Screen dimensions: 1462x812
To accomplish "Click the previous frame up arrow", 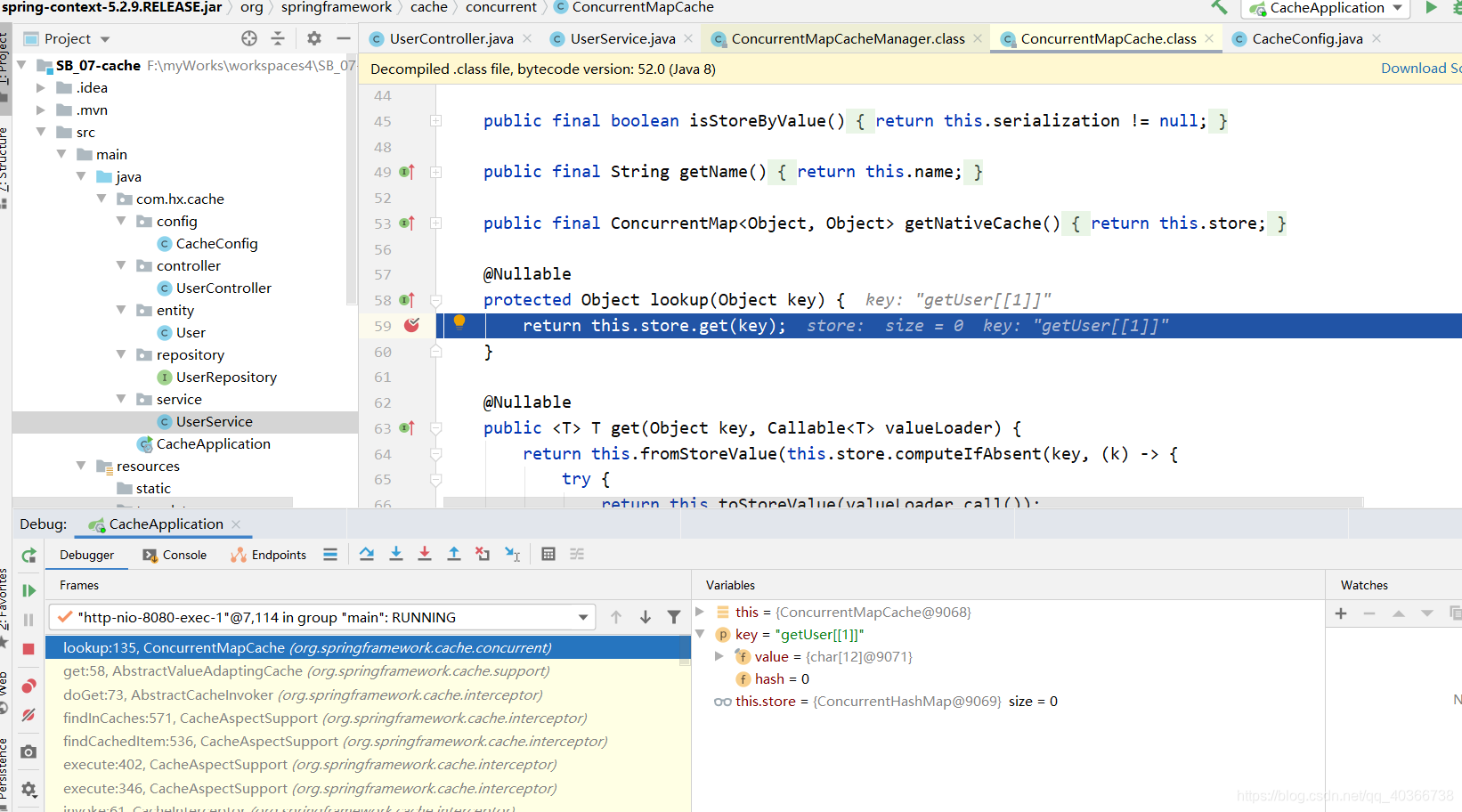I will (x=616, y=617).
